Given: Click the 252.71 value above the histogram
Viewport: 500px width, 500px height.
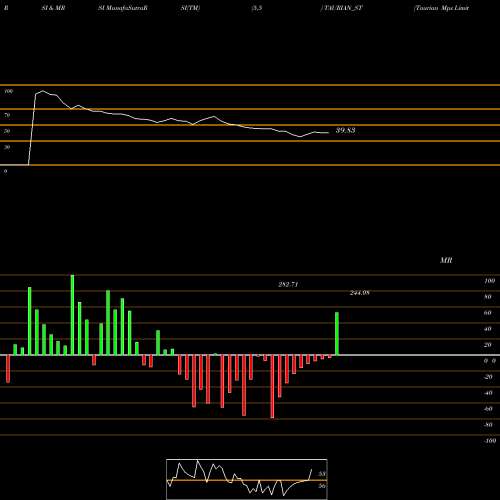Looking at the screenshot, I should click(x=288, y=285).
